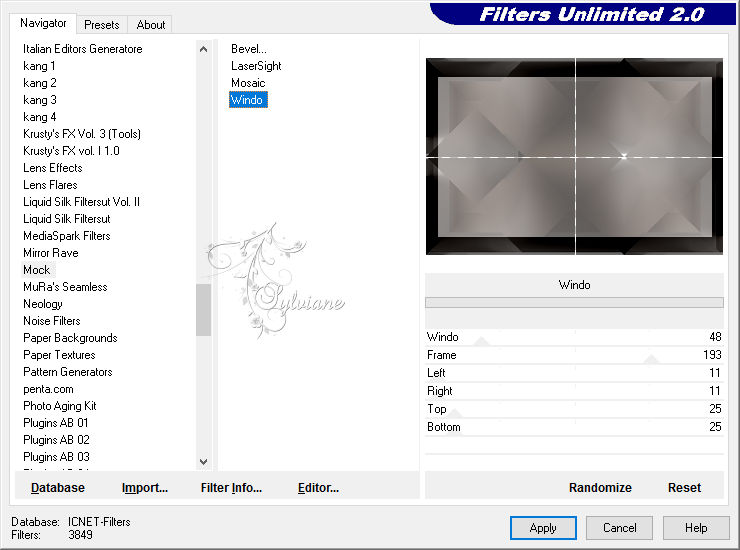Select the Pattern Generators category
The height and width of the screenshot is (550, 740).
click(67, 372)
